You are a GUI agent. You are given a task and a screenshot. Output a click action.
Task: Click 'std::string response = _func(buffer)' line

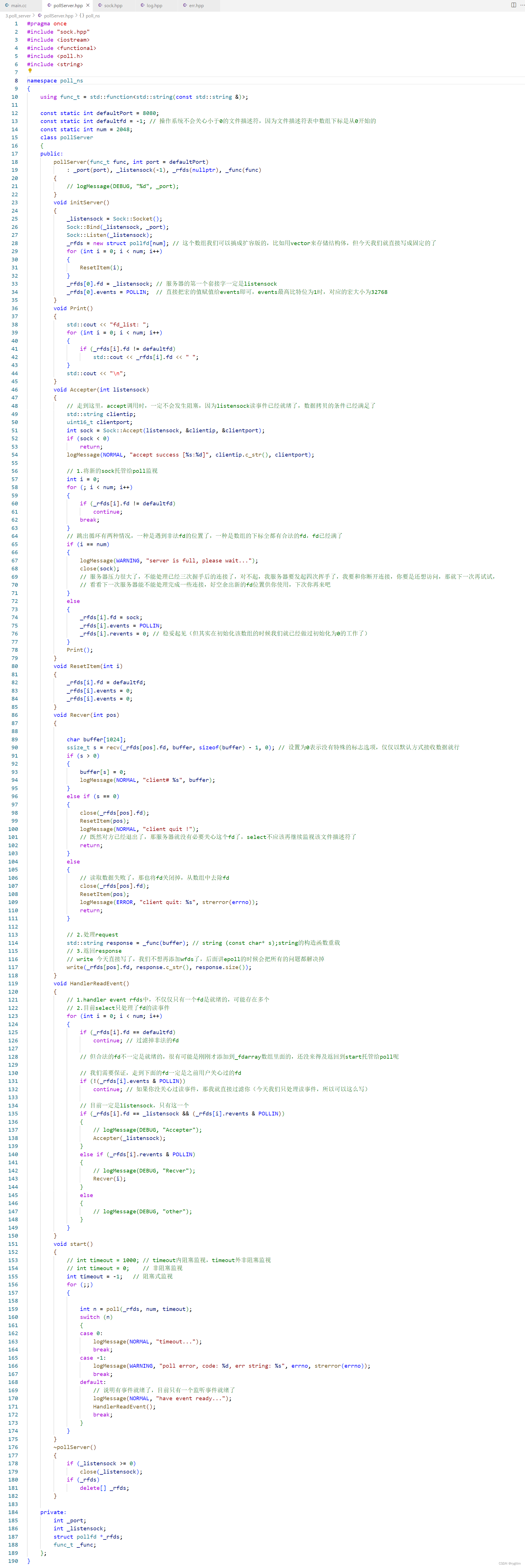[x=128, y=943]
